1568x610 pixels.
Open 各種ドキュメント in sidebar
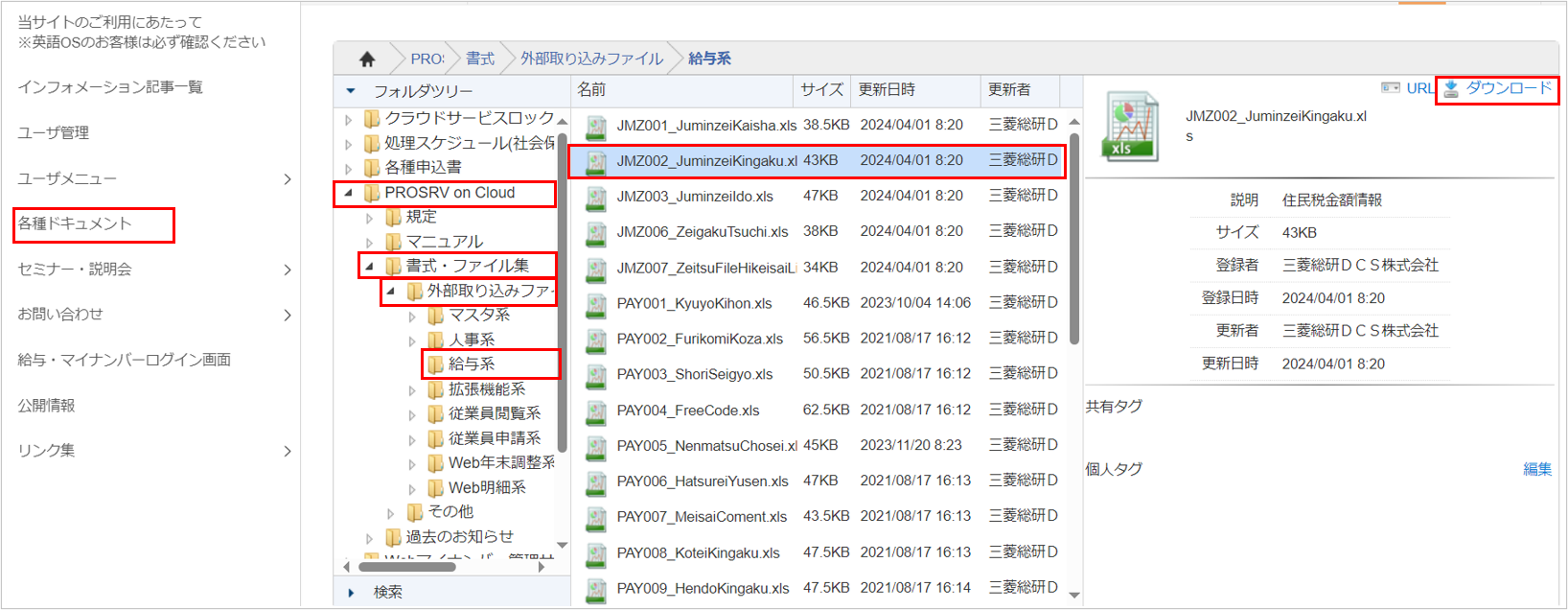pos(75,223)
